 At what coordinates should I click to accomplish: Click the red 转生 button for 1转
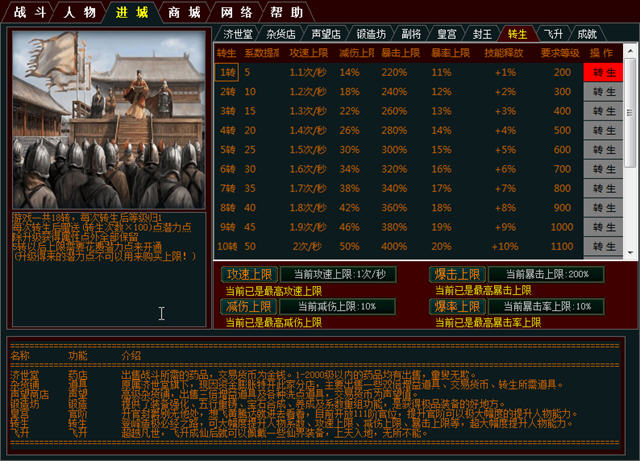(602, 73)
